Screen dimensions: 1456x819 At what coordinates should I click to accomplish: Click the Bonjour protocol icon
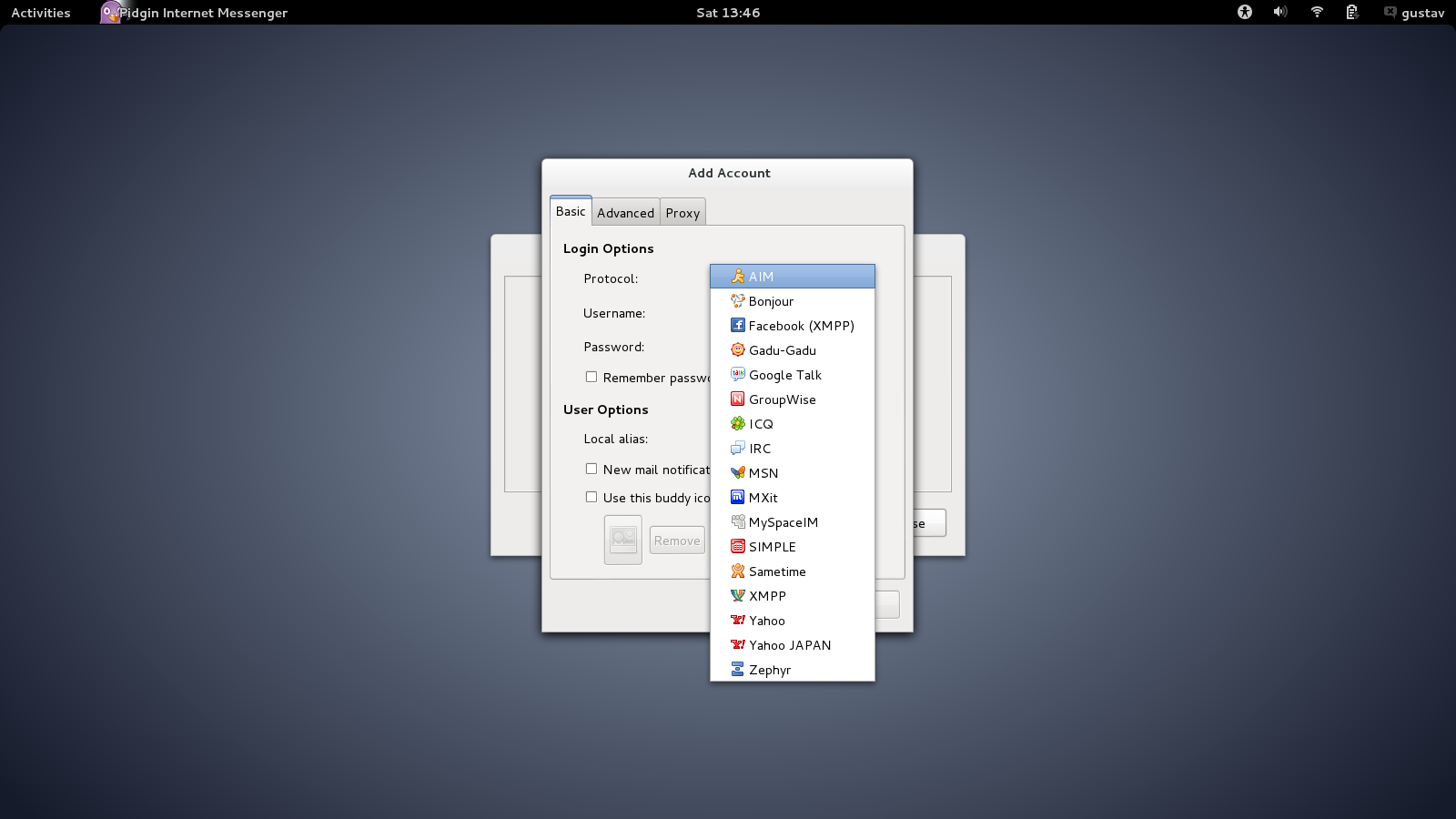tap(738, 300)
